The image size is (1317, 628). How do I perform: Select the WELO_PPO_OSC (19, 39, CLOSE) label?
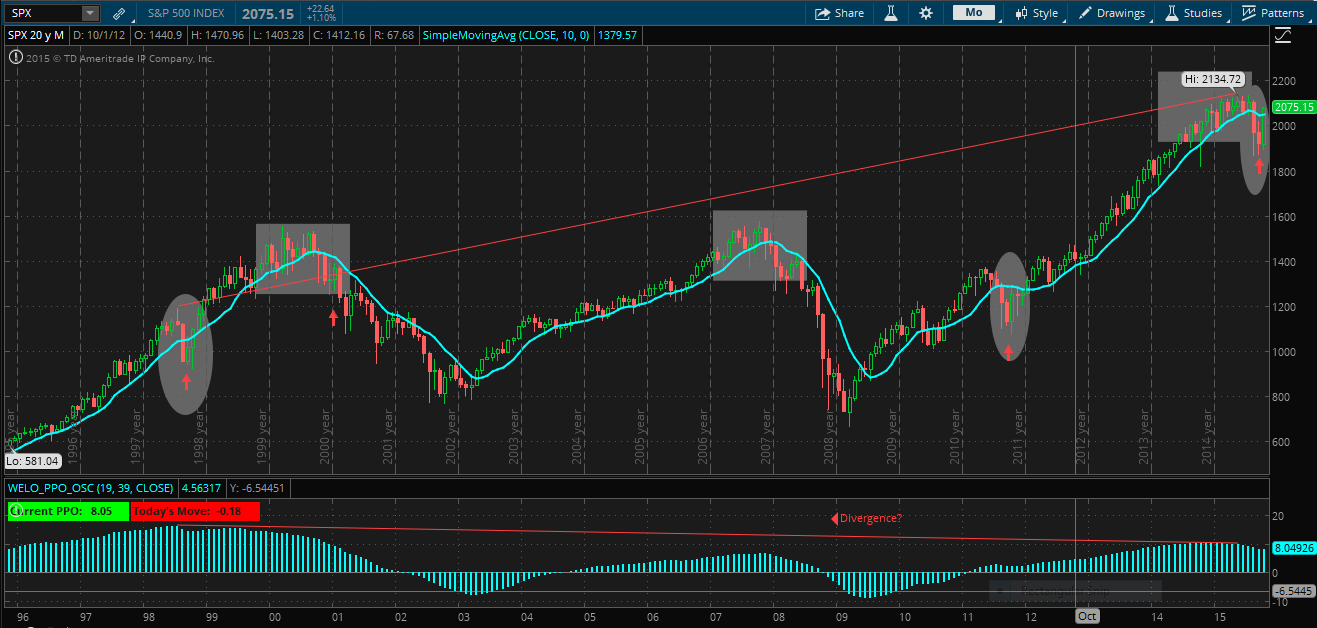[90, 488]
